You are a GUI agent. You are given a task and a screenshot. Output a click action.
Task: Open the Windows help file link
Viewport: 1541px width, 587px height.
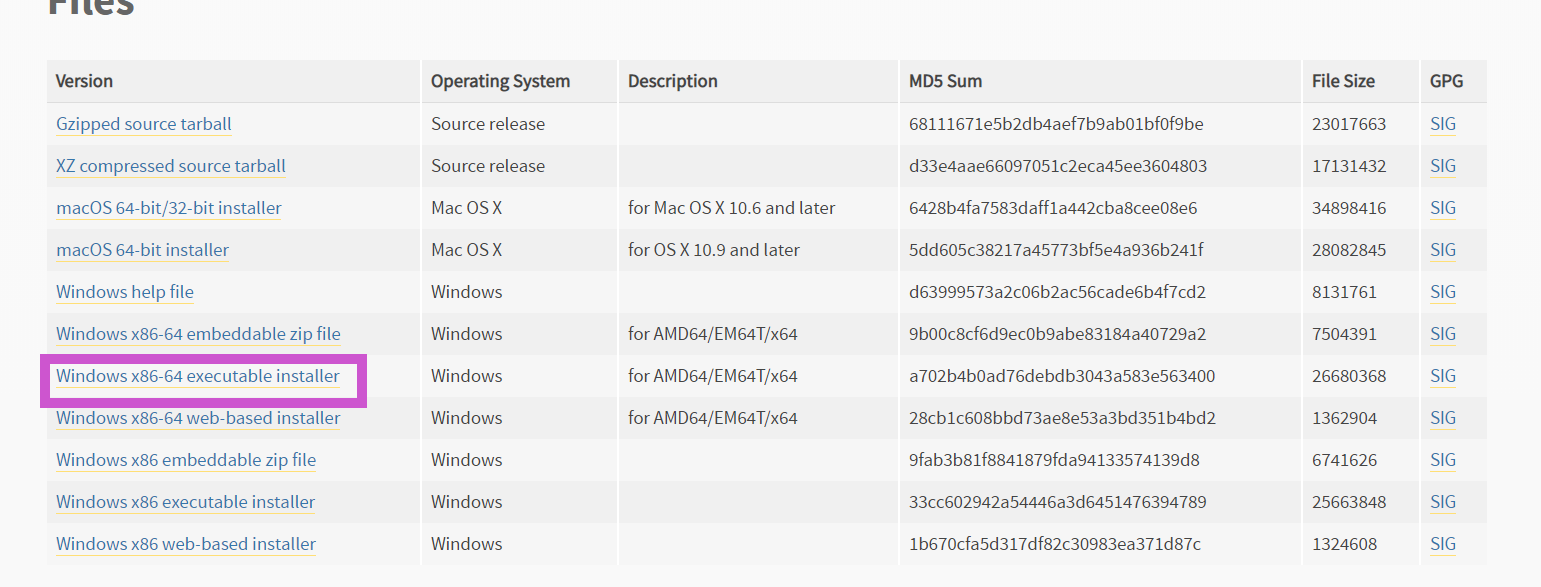click(125, 292)
